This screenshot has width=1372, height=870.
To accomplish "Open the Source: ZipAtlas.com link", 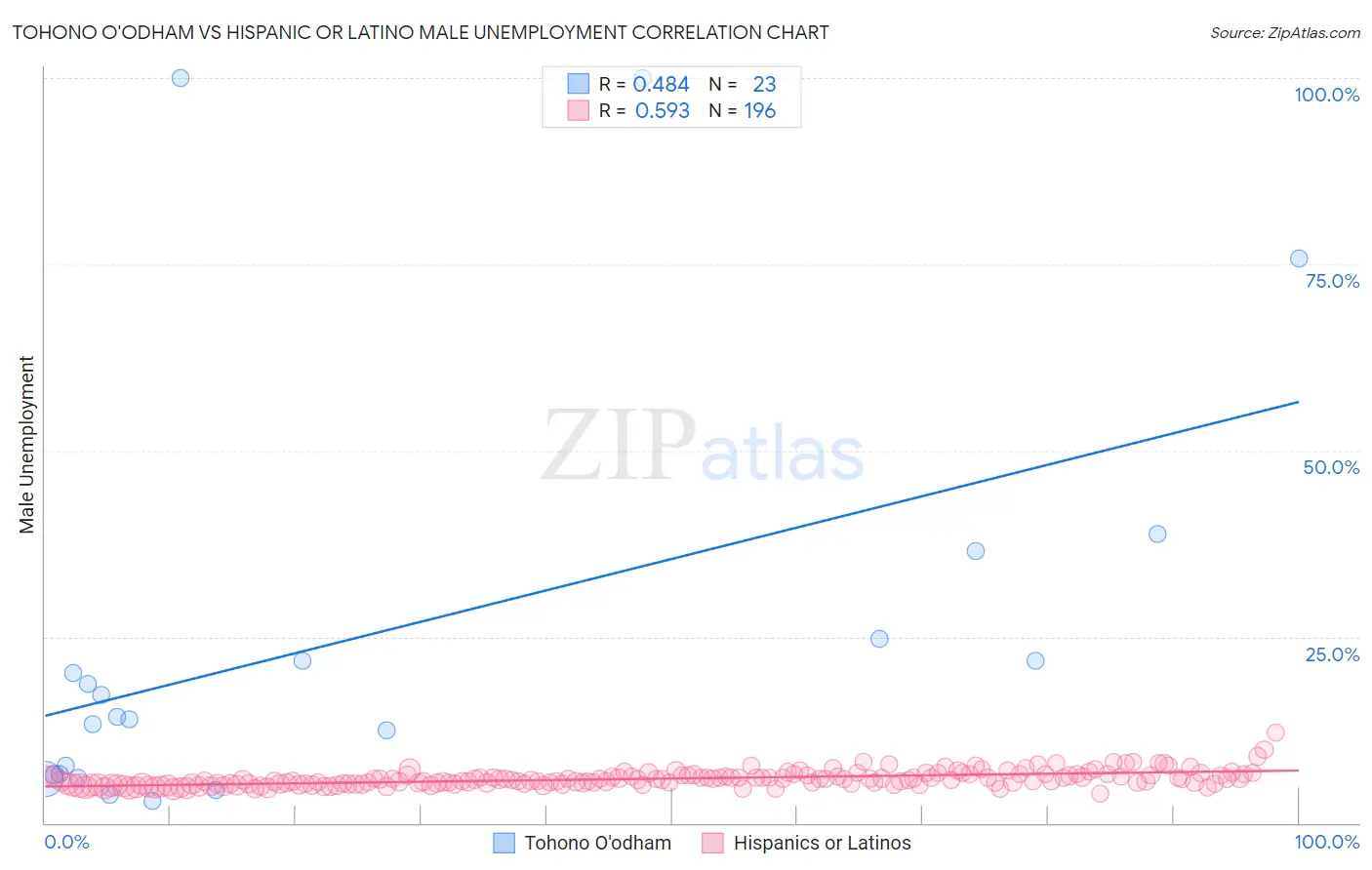I will tap(1285, 32).
